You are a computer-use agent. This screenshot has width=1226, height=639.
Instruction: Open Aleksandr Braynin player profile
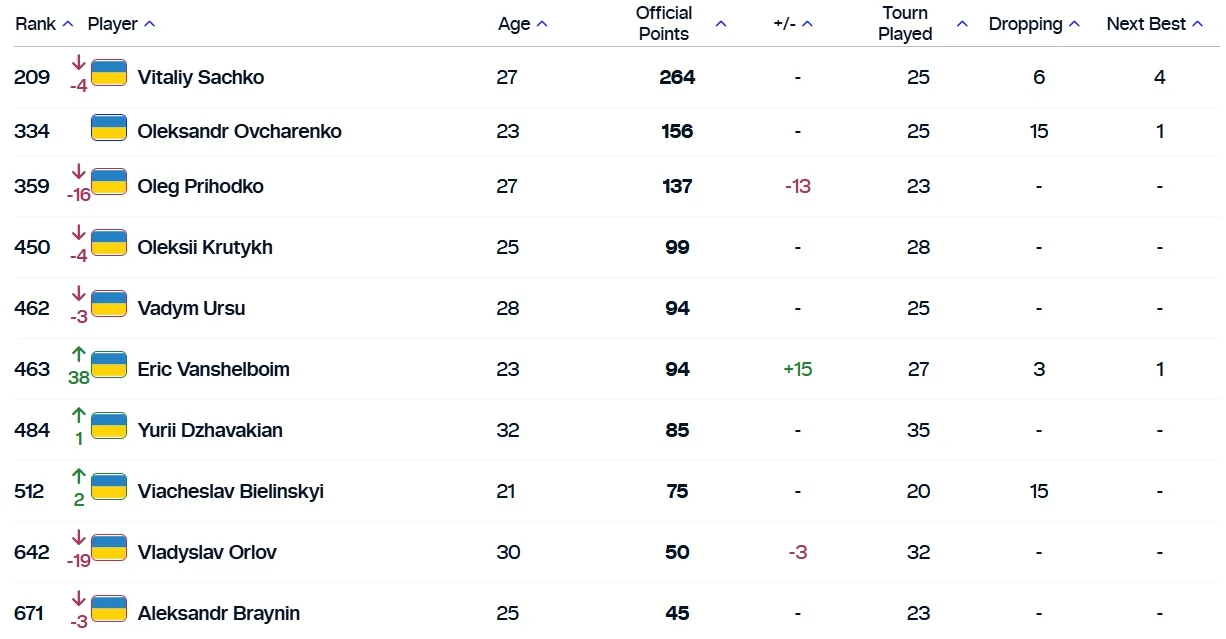(x=218, y=613)
